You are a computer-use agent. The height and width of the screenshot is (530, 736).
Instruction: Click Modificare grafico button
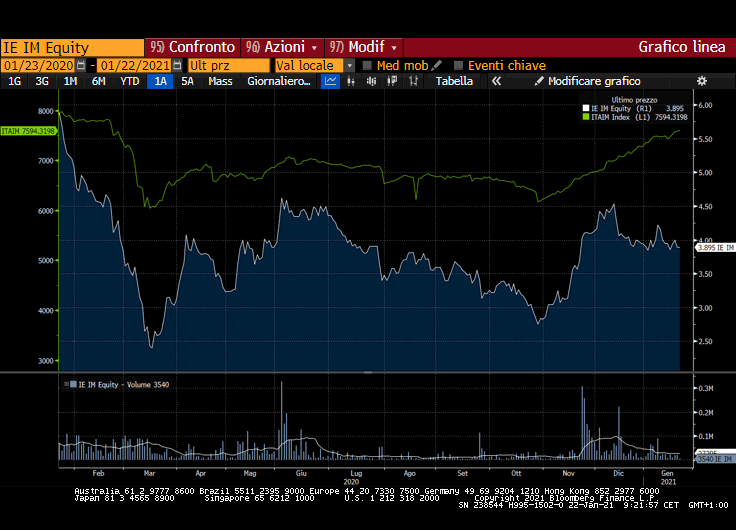(x=587, y=81)
